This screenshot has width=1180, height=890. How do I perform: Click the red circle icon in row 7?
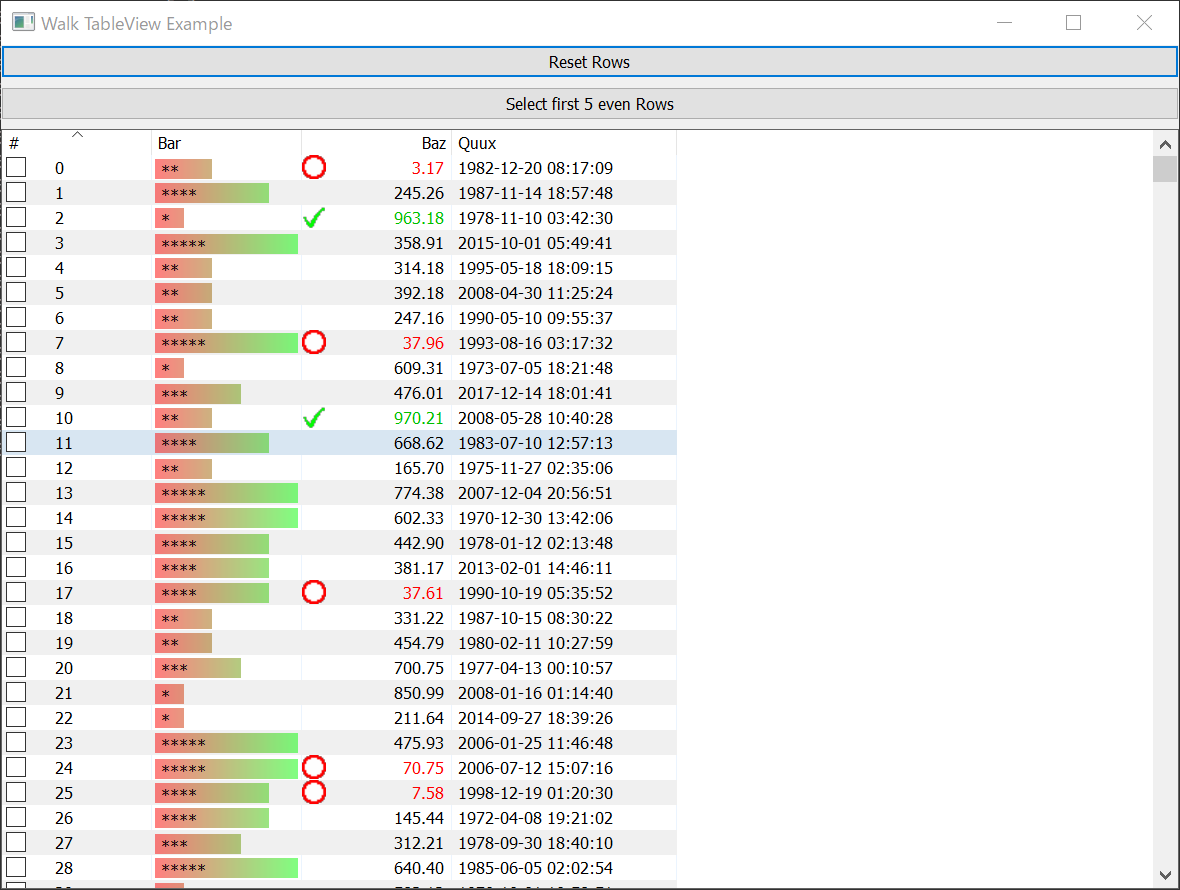[x=314, y=342]
